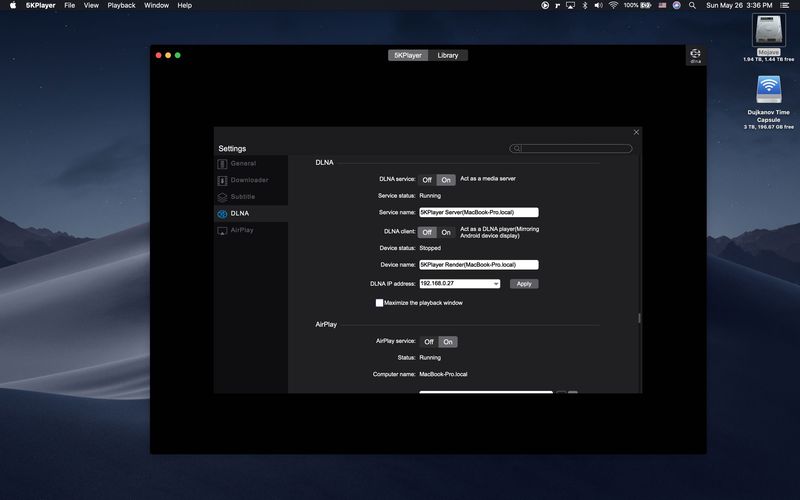The height and width of the screenshot is (500, 800).
Task: Click the 'Act as a media server' text
Action: [488, 179]
